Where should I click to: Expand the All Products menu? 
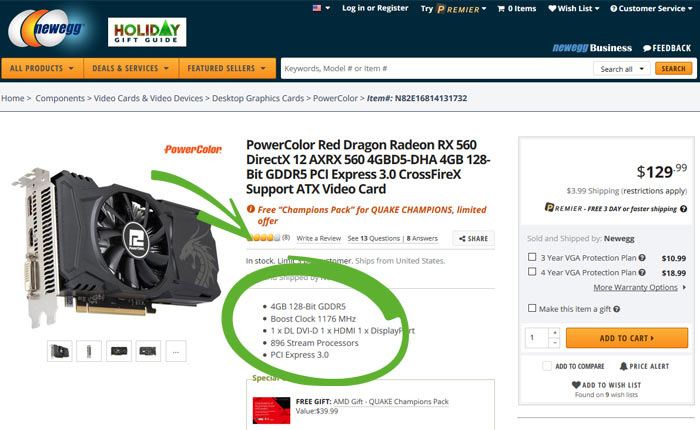42,68
